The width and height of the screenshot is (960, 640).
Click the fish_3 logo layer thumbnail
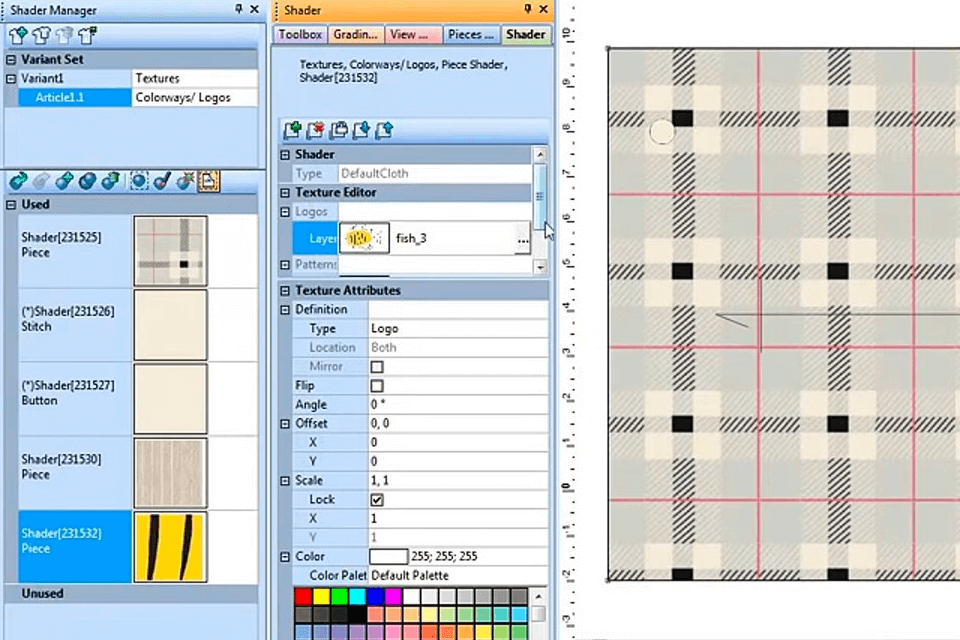coord(364,239)
